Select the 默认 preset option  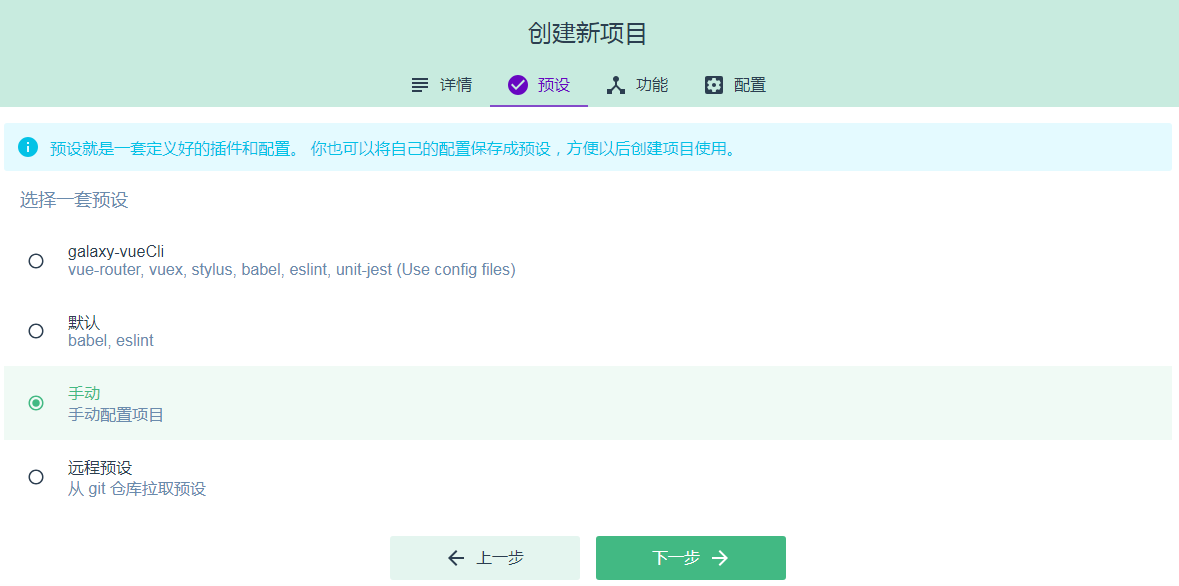point(36,331)
